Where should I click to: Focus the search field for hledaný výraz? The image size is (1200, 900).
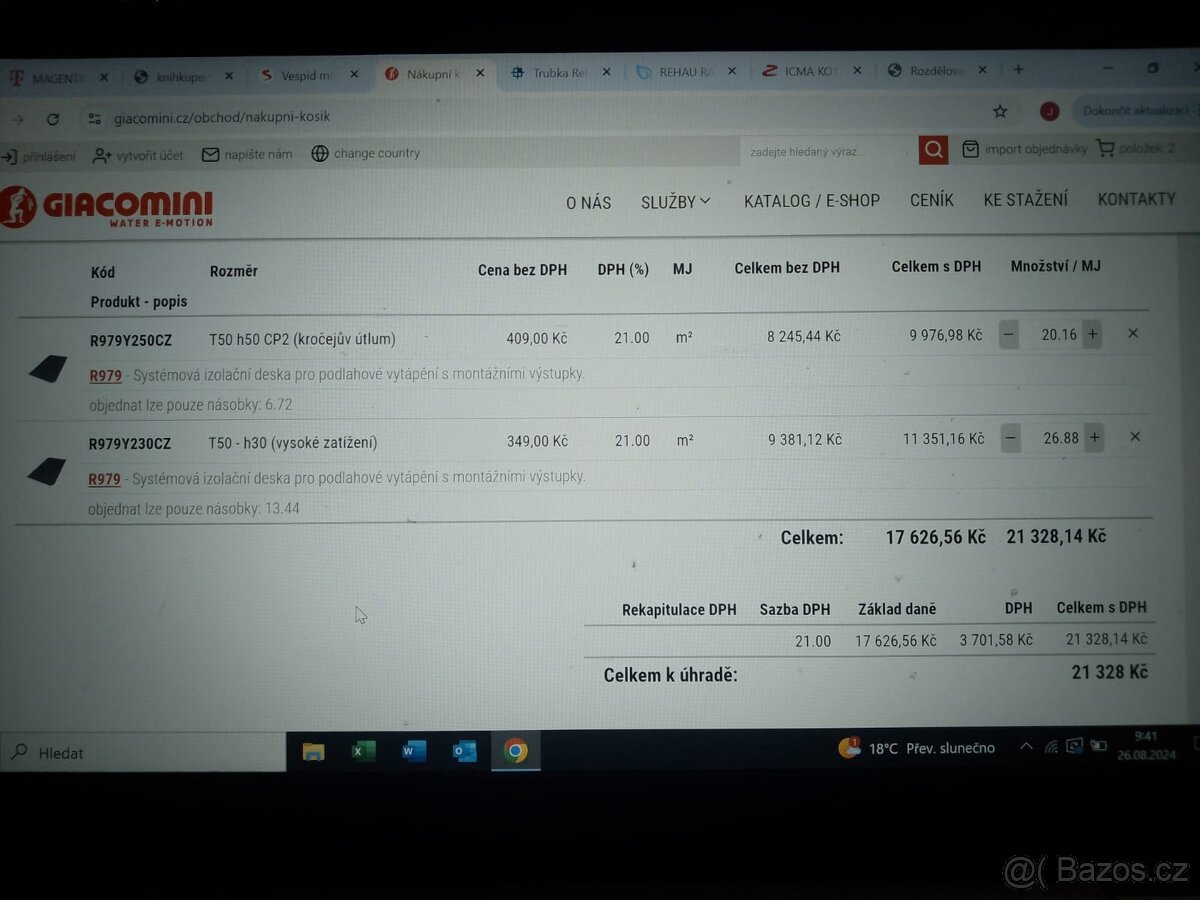[830, 151]
